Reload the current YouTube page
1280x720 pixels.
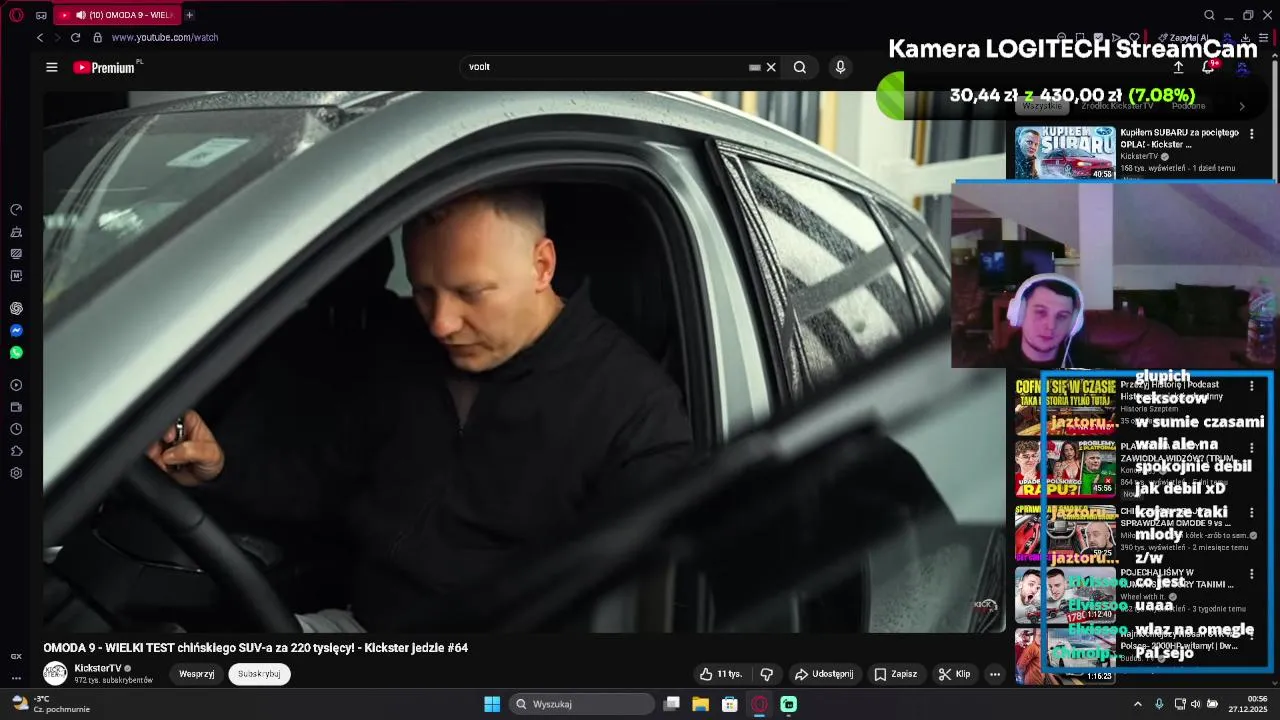pos(75,37)
